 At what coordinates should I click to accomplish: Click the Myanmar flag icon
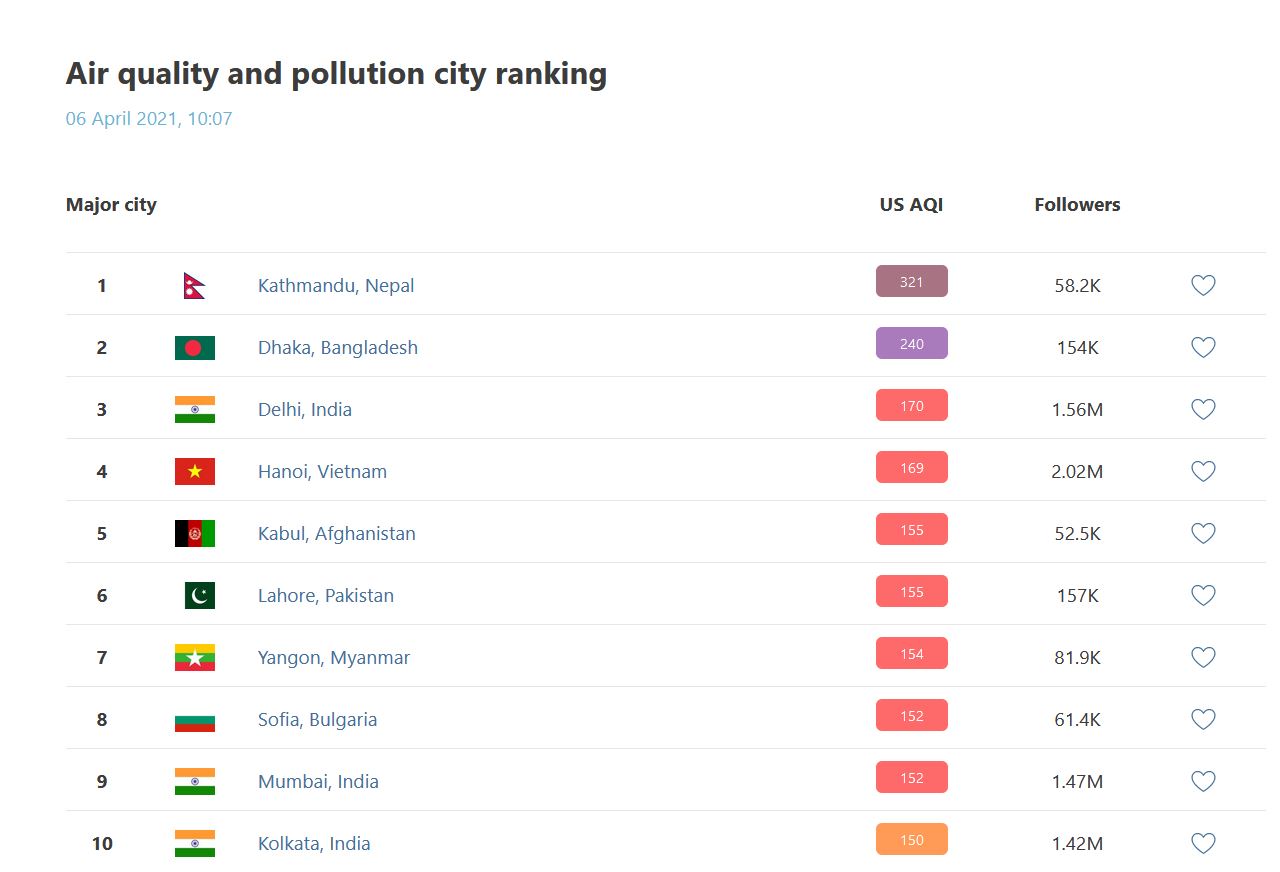pos(195,658)
